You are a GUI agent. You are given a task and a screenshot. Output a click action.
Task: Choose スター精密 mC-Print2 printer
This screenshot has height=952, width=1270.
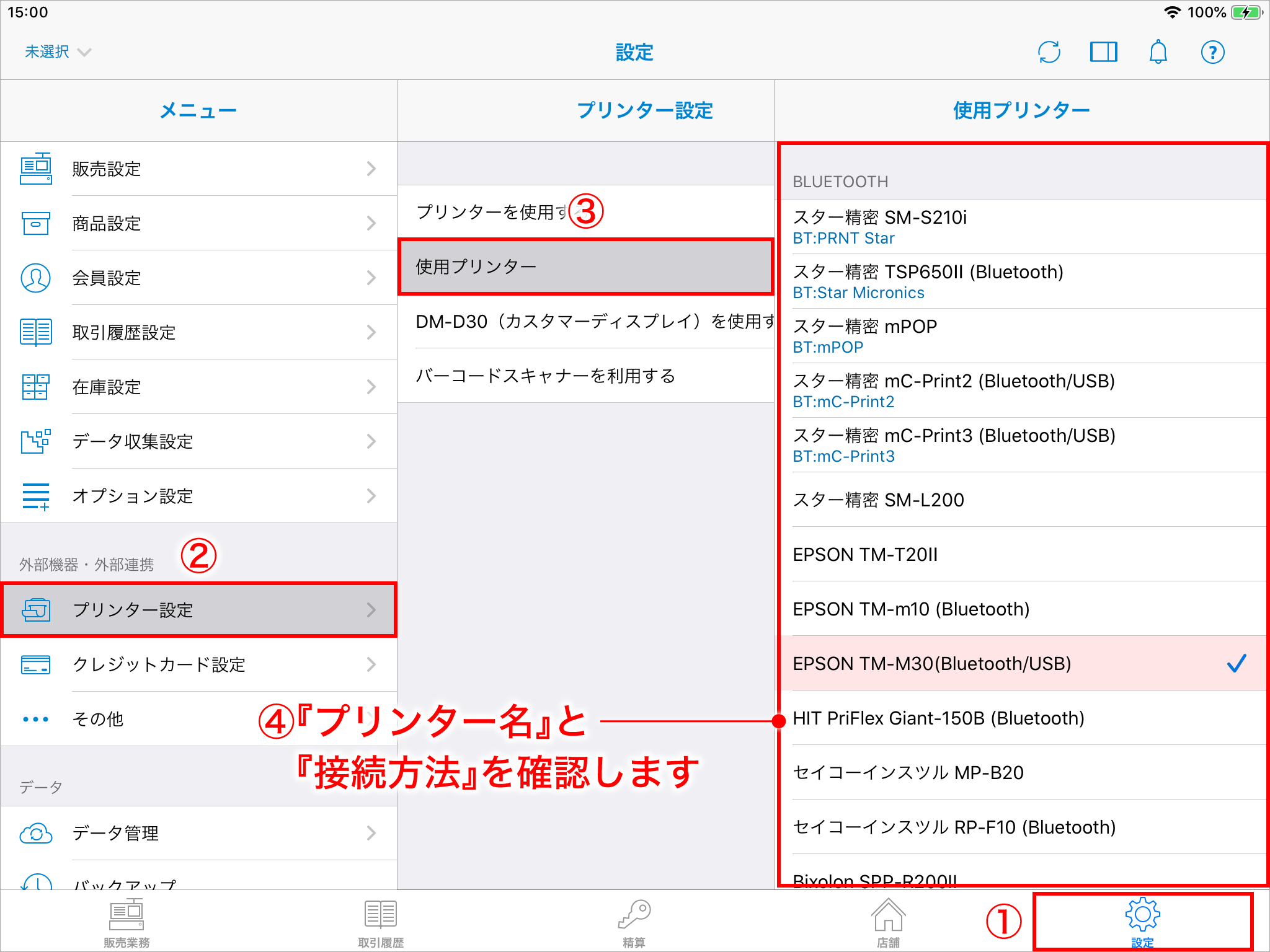pos(1023,390)
